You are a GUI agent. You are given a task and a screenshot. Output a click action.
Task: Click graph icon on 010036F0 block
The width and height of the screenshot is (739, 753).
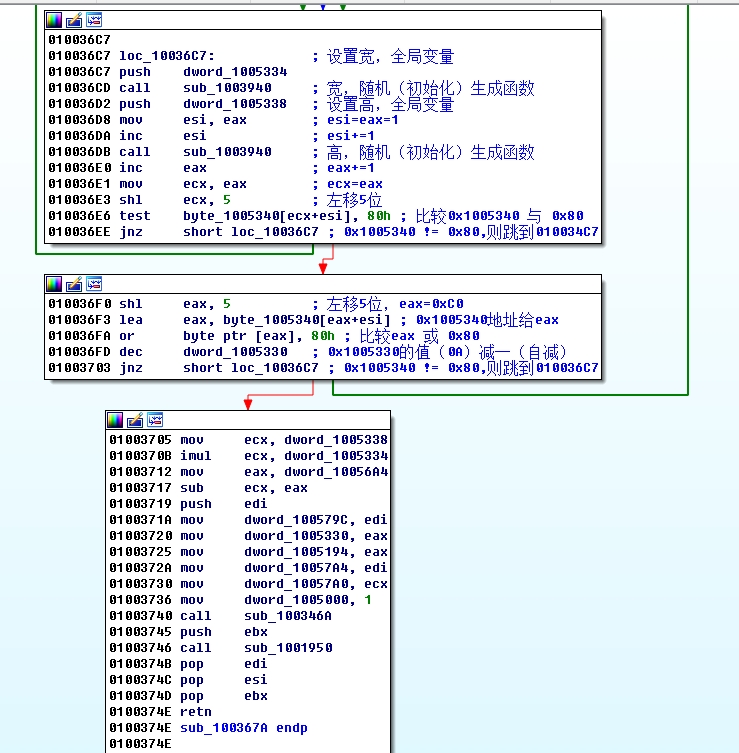(x=94, y=284)
